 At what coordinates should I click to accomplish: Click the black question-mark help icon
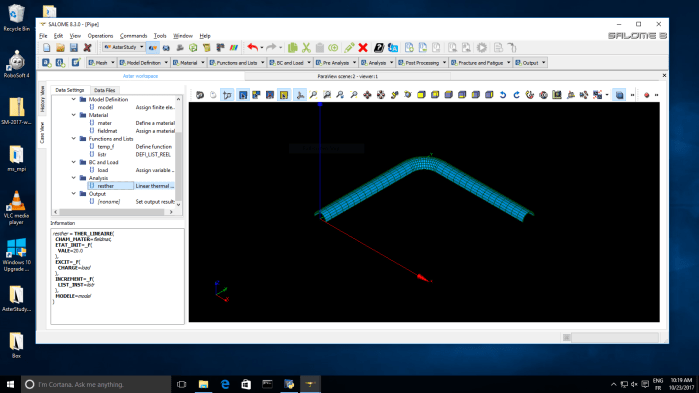[x=378, y=48]
